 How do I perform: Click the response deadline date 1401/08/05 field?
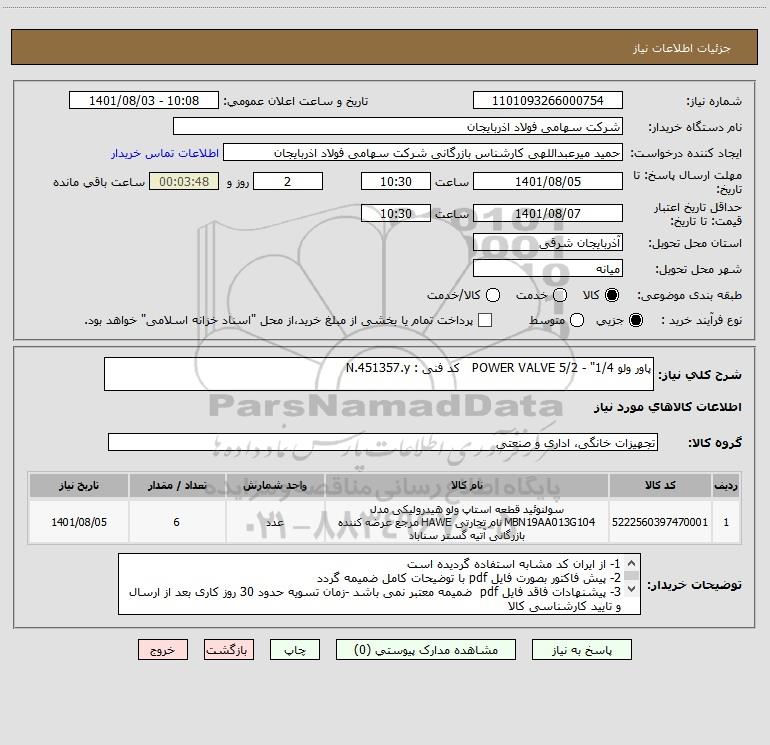click(548, 181)
